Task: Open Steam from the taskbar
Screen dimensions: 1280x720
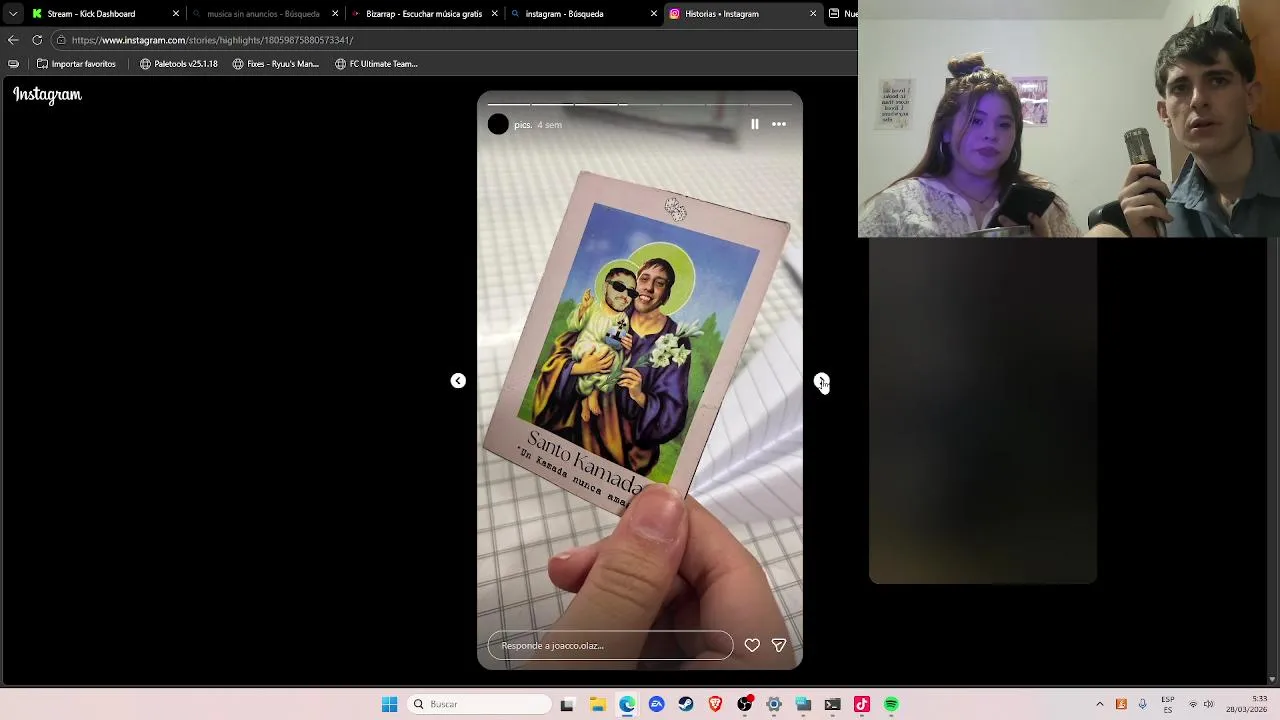Action: [x=686, y=704]
